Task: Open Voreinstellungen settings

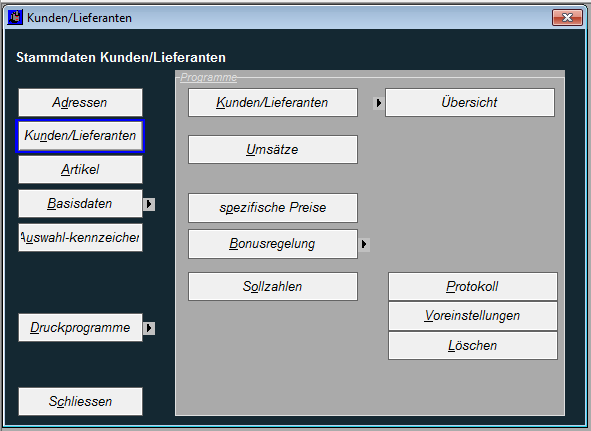Action: pos(473,316)
